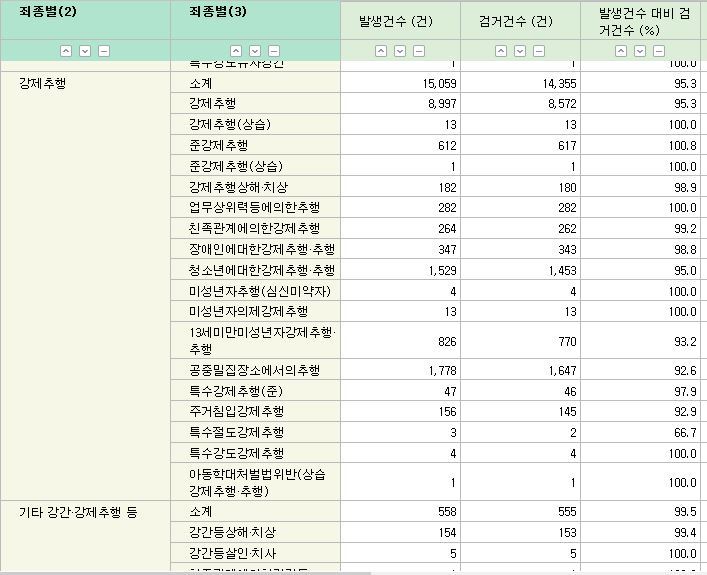Image resolution: width=707 pixels, height=575 pixels.
Task: Select the 소계 row with 15,059 cases
Action: (x=201, y=83)
